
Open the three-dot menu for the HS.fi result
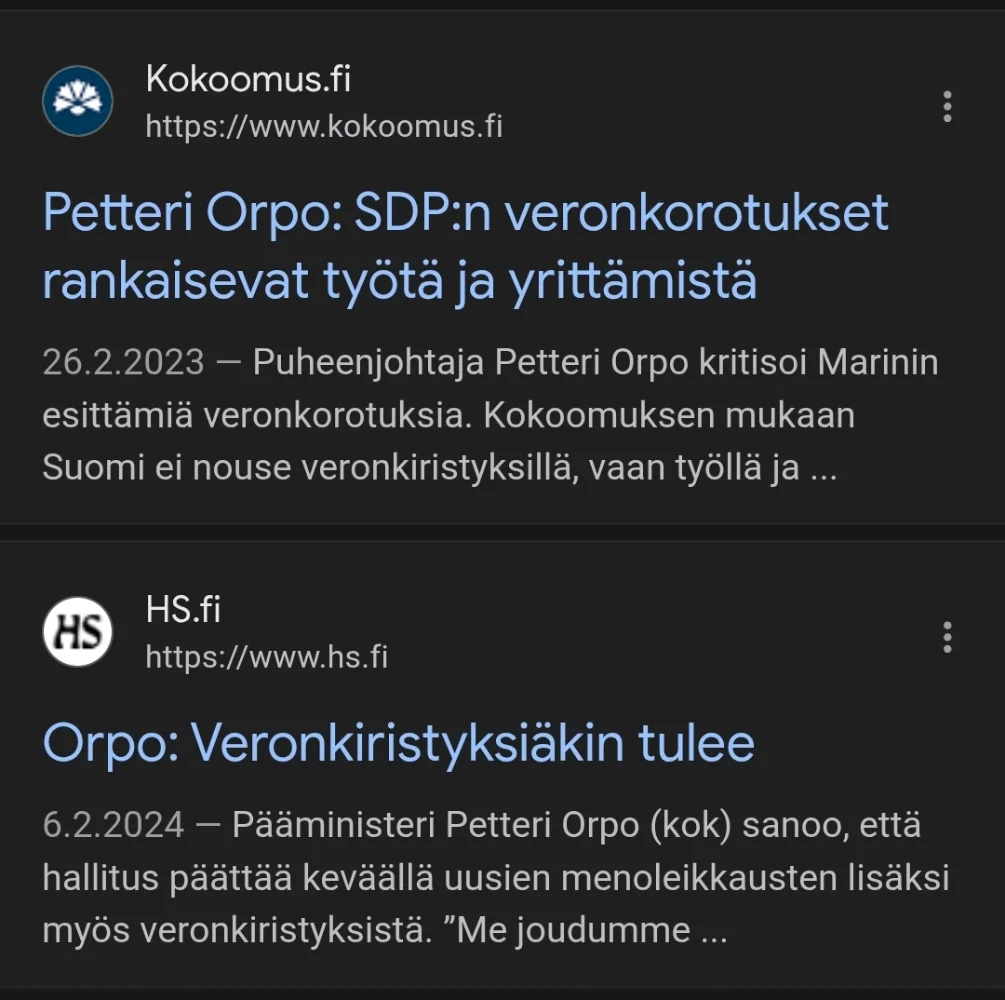tap(946, 637)
